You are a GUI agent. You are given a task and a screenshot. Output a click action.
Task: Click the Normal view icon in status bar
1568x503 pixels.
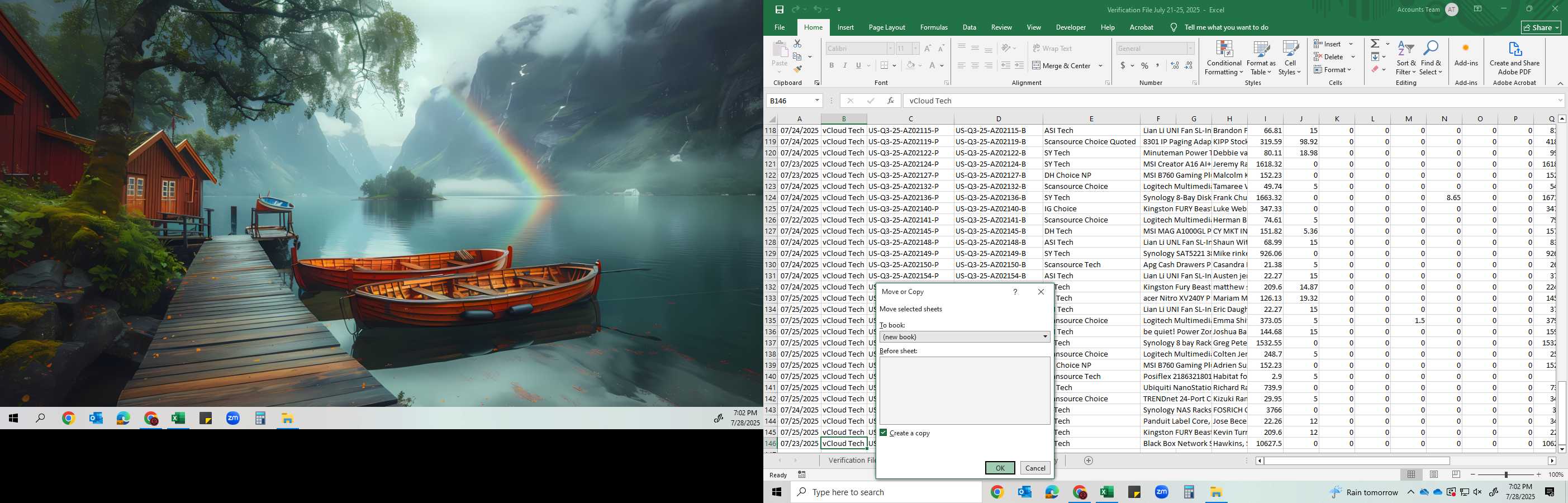pos(1411,474)
